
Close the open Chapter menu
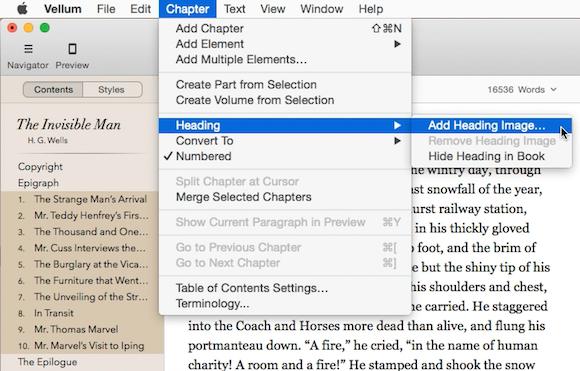[x=188, y=9]
